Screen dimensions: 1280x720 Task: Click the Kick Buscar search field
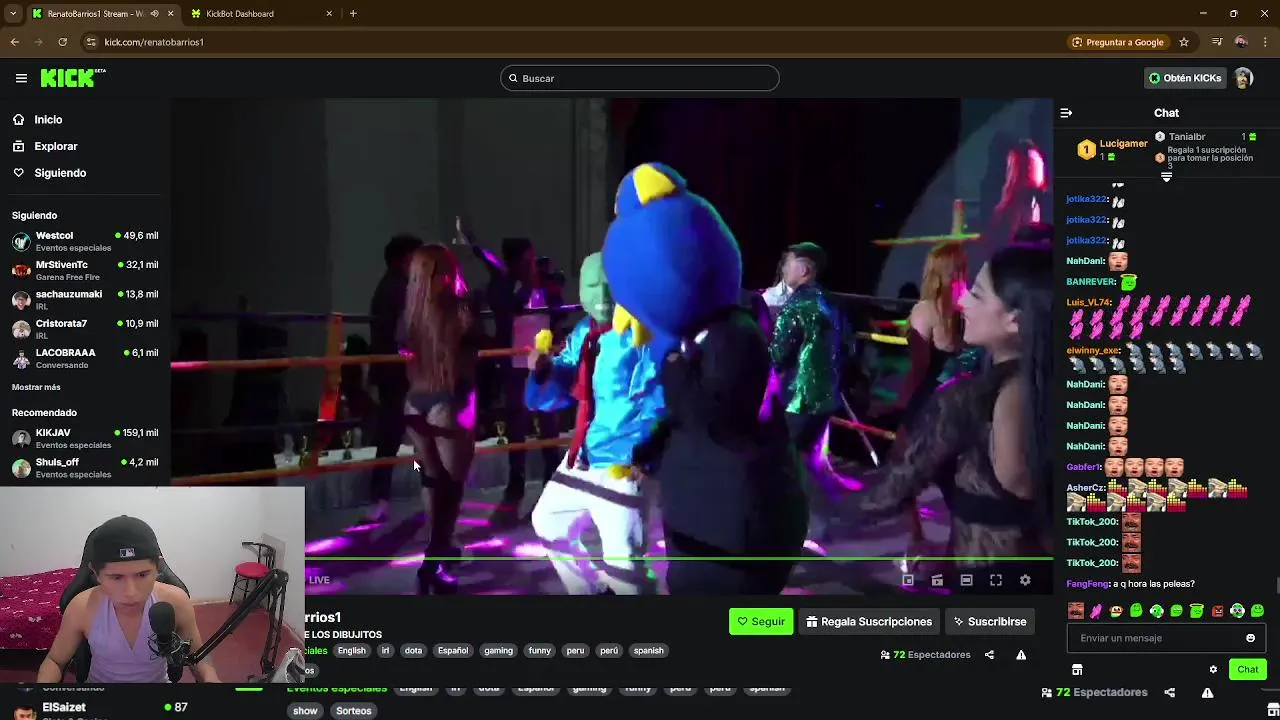[640, 78]
